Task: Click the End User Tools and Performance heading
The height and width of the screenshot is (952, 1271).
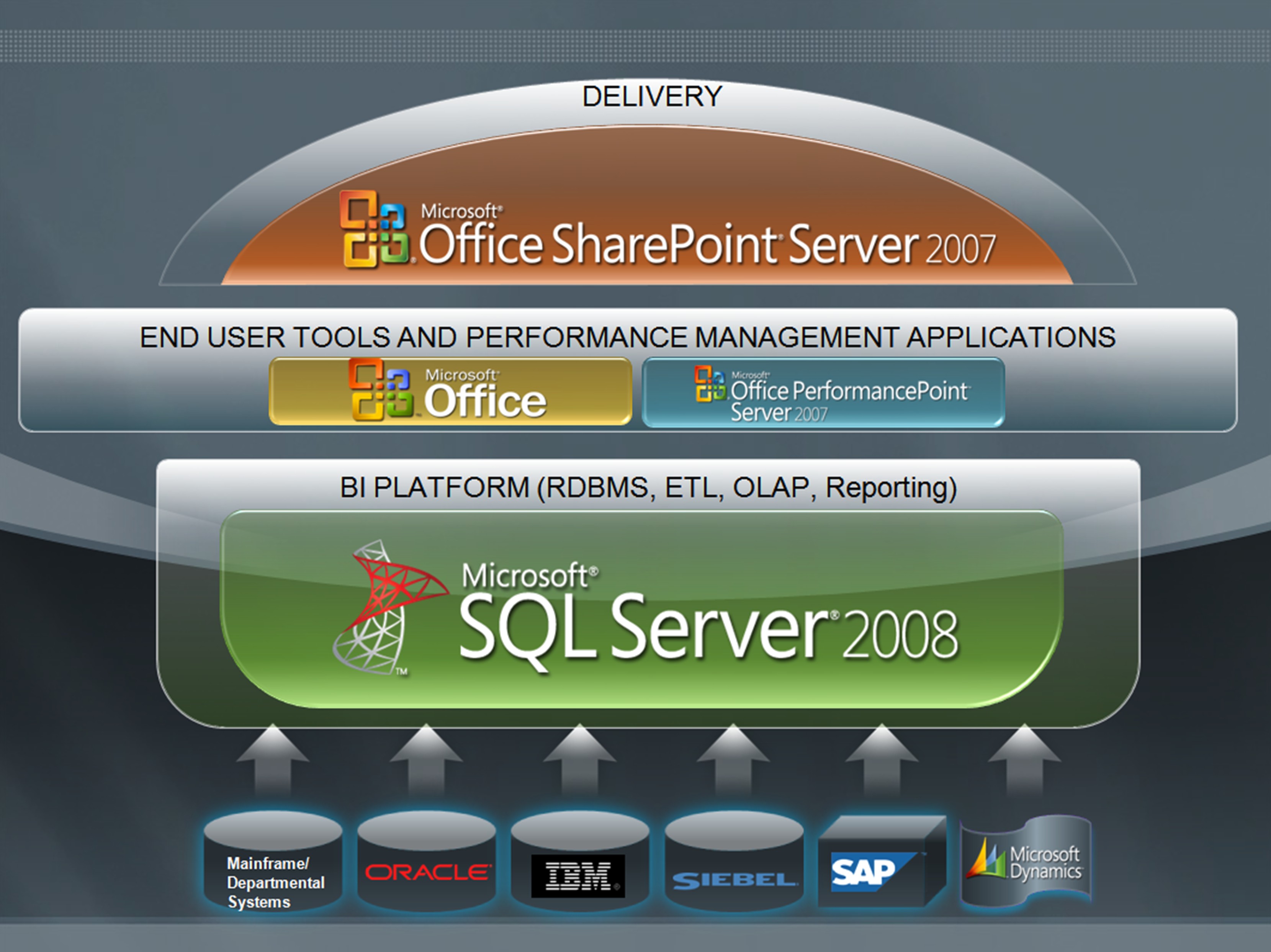Action: [x=627, y=337]
